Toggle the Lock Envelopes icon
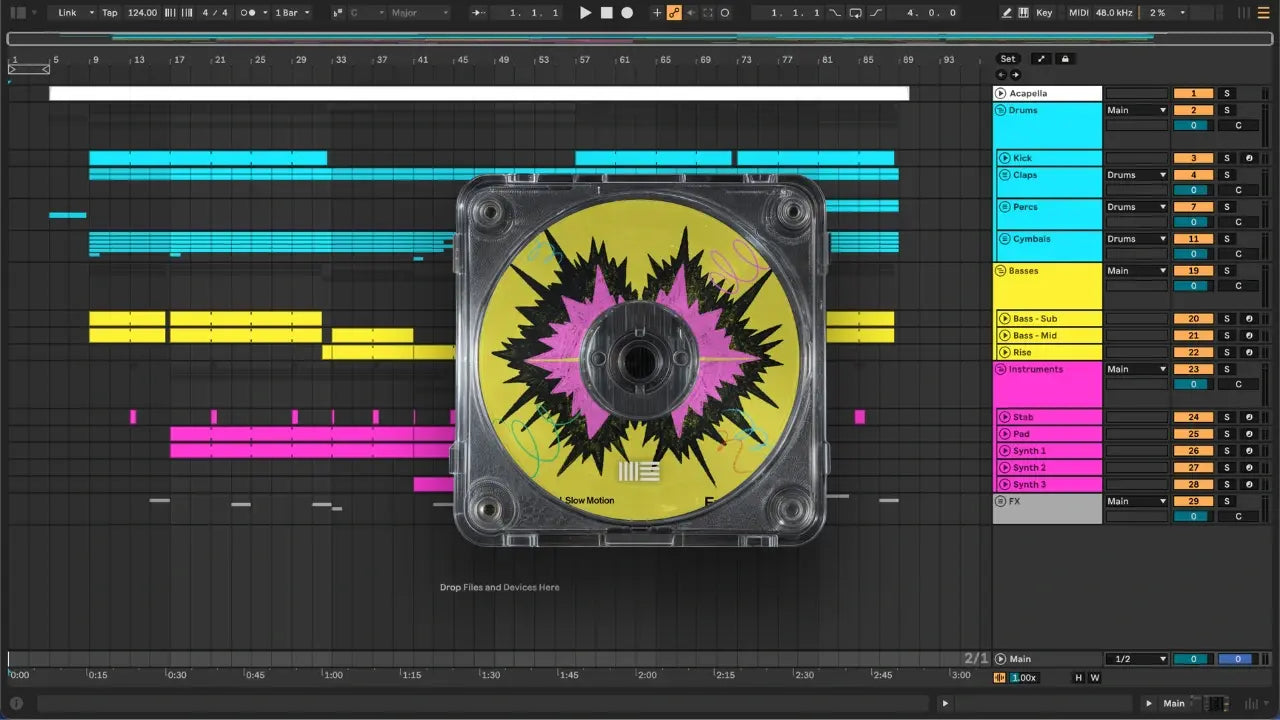This screenshot has height=720, width=1280. (x=1065, y=59)
